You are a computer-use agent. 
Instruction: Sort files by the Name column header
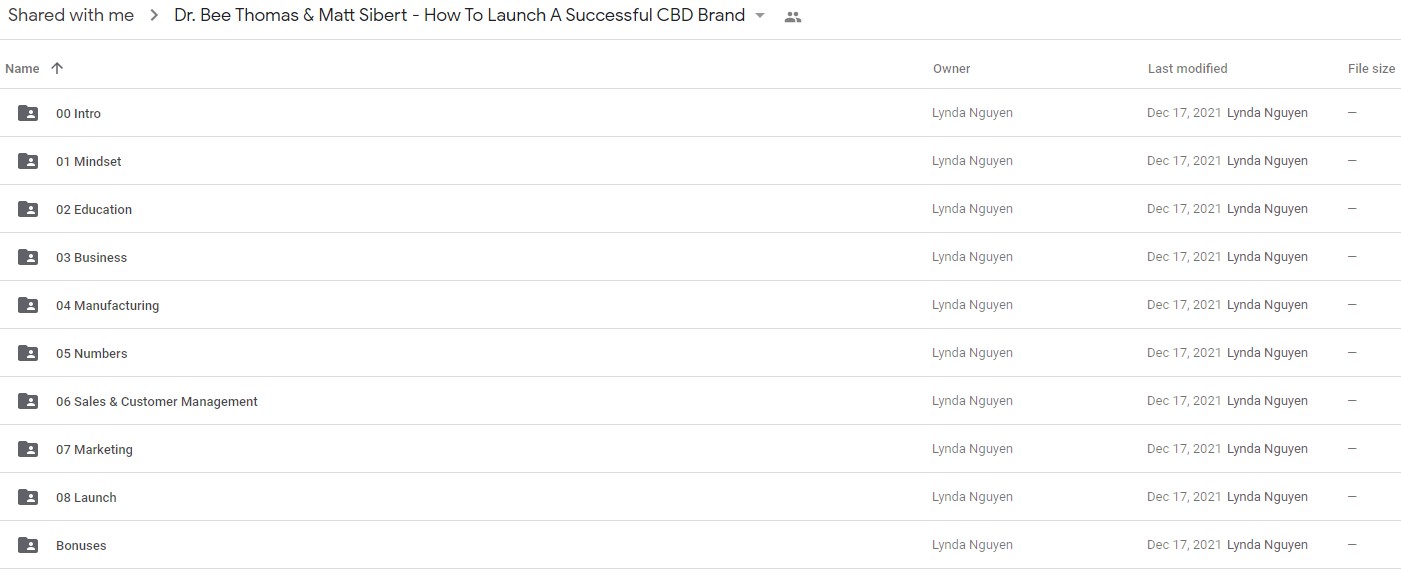pyautogui.click(x=22, y=69)
